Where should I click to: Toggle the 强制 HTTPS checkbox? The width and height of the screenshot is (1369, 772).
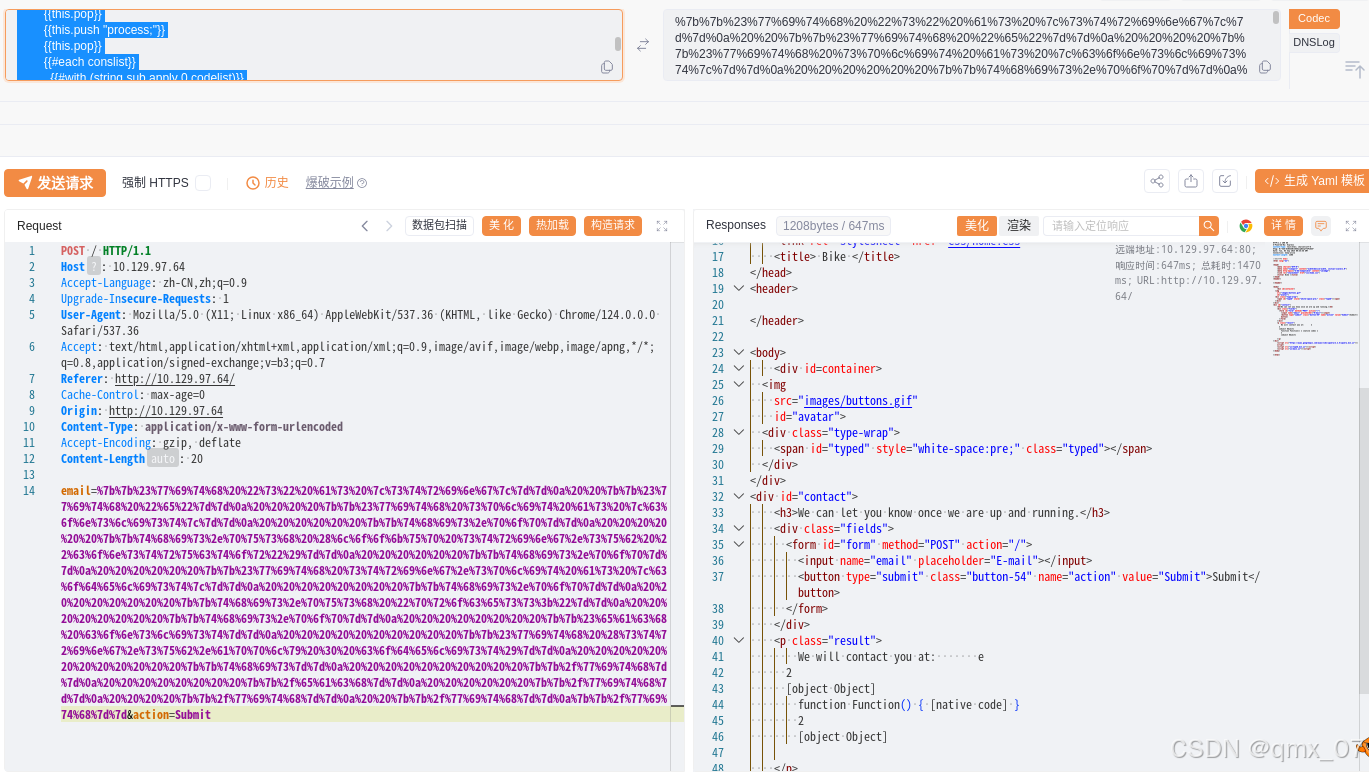pos(203,183)
